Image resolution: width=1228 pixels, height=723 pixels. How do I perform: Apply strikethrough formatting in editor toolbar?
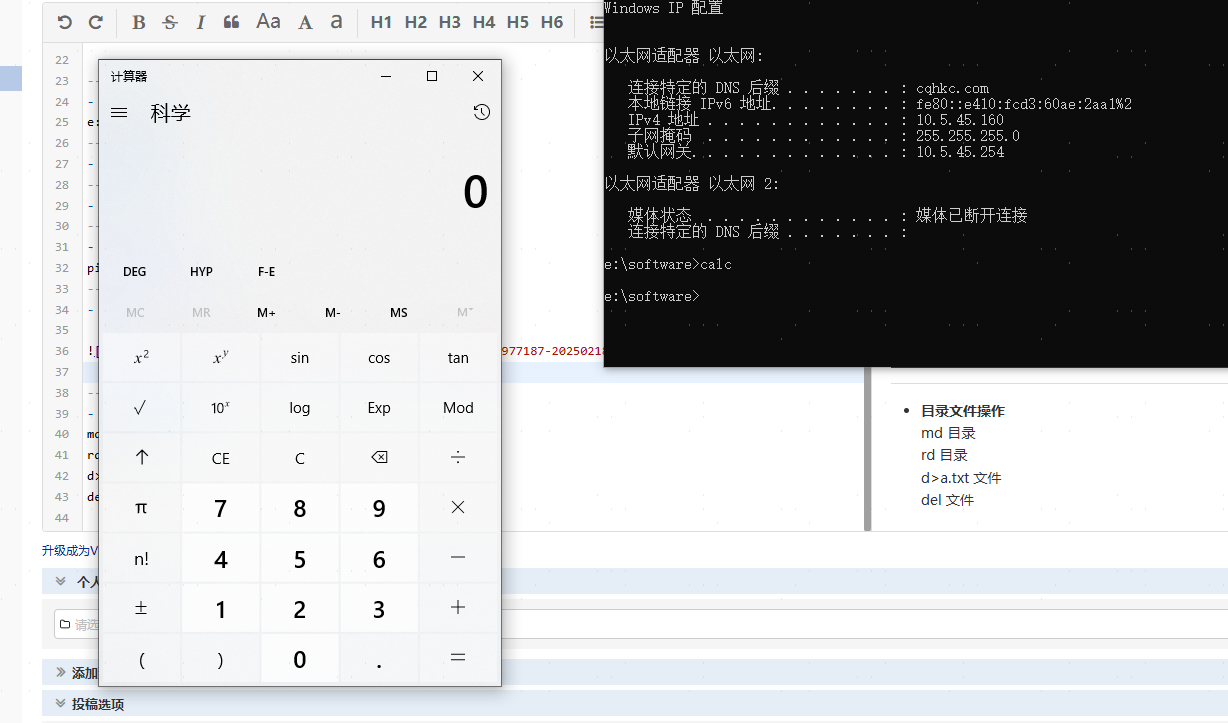click(x=170, y=22)
